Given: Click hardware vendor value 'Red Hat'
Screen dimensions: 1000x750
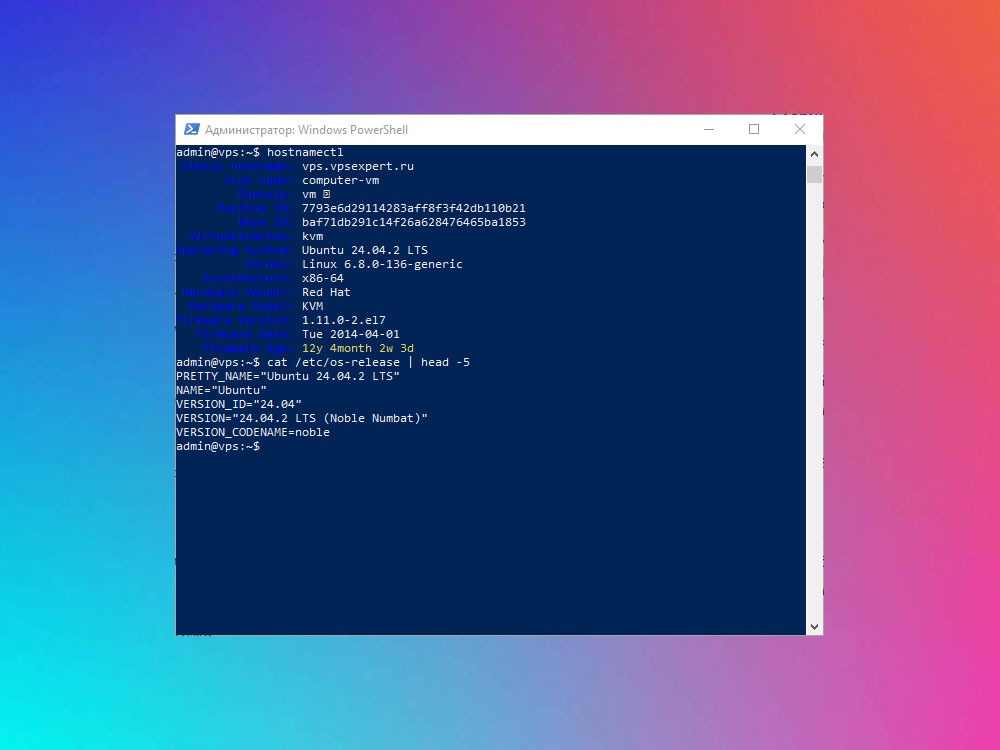Looking at the screenshot, I should pos(326,293).
